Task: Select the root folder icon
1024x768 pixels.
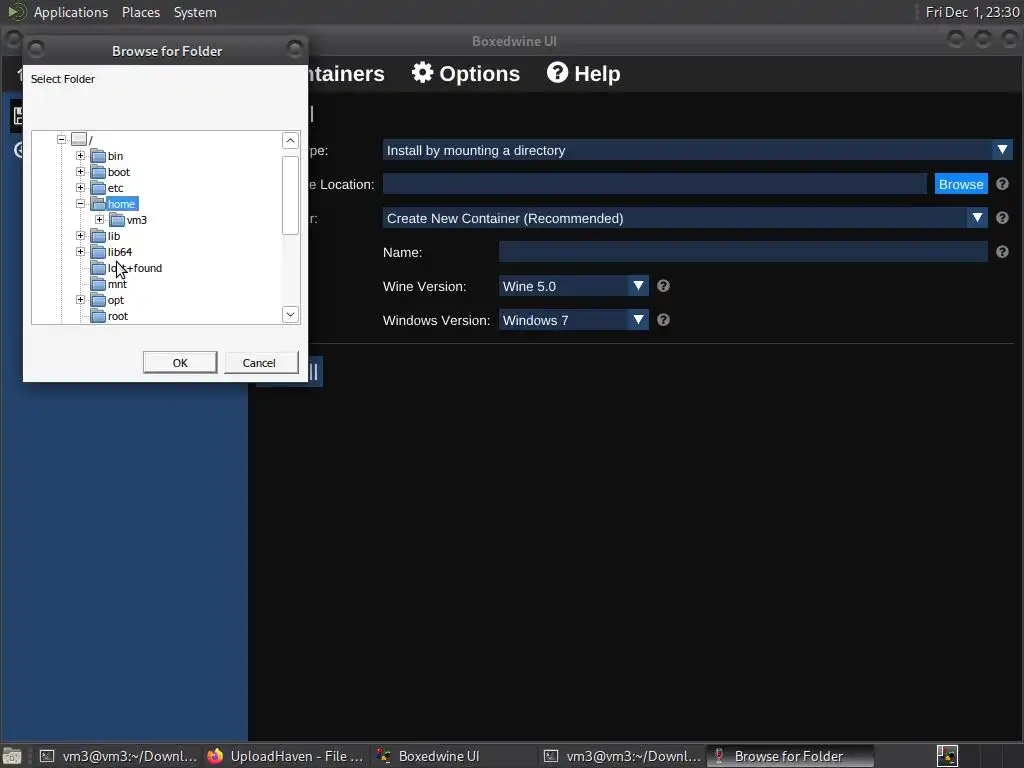Action: [98, 316]
